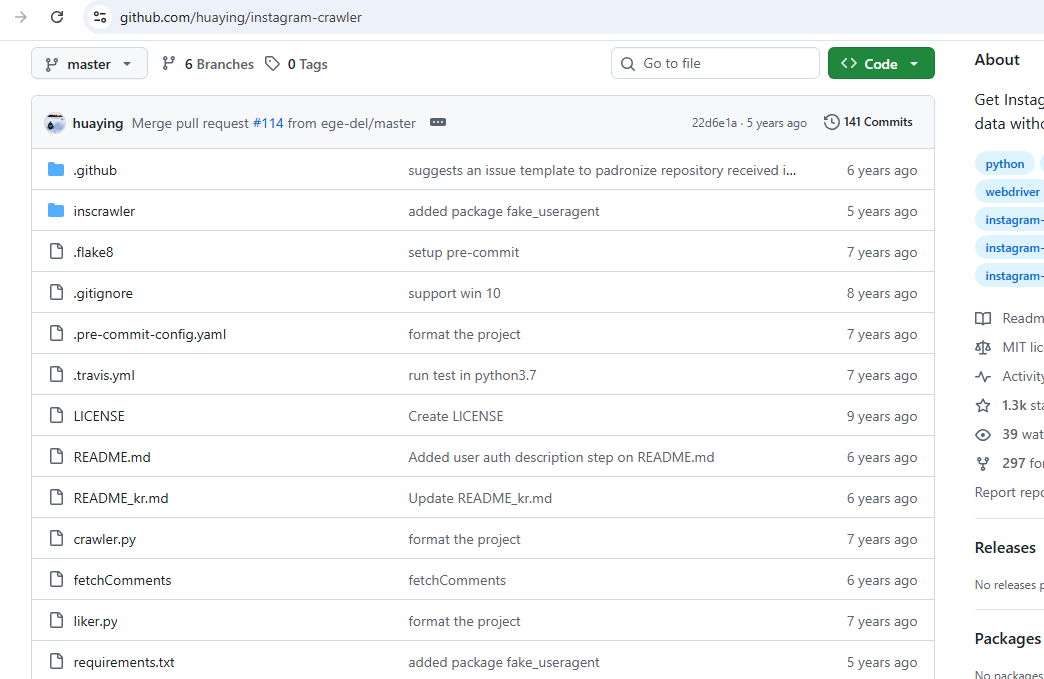
Task: Open .pre-commit-config.yaml file
Action: [150, 334]
